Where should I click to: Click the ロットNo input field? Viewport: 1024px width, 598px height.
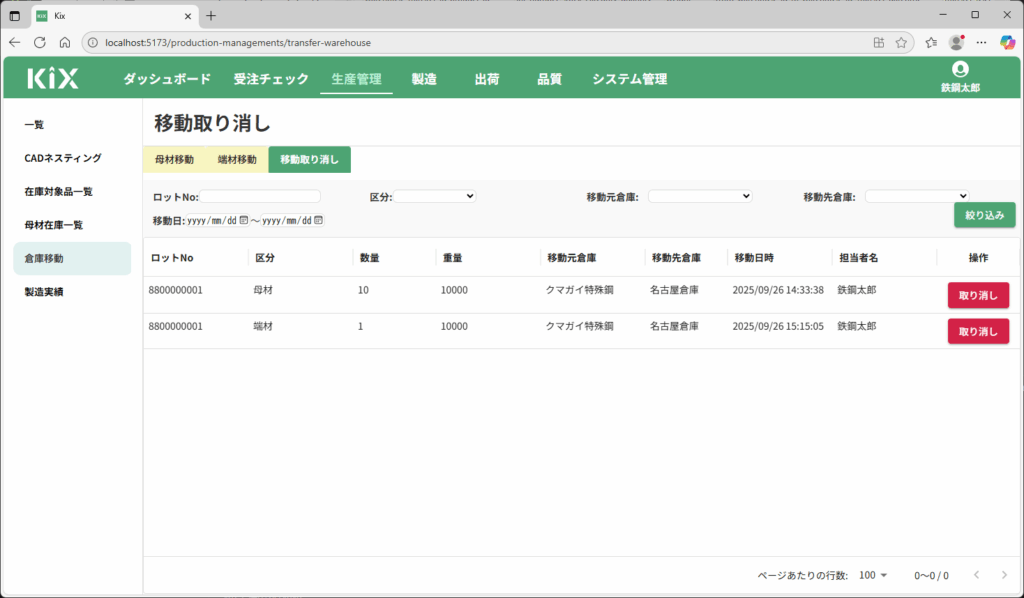click(x=260, y=197)
